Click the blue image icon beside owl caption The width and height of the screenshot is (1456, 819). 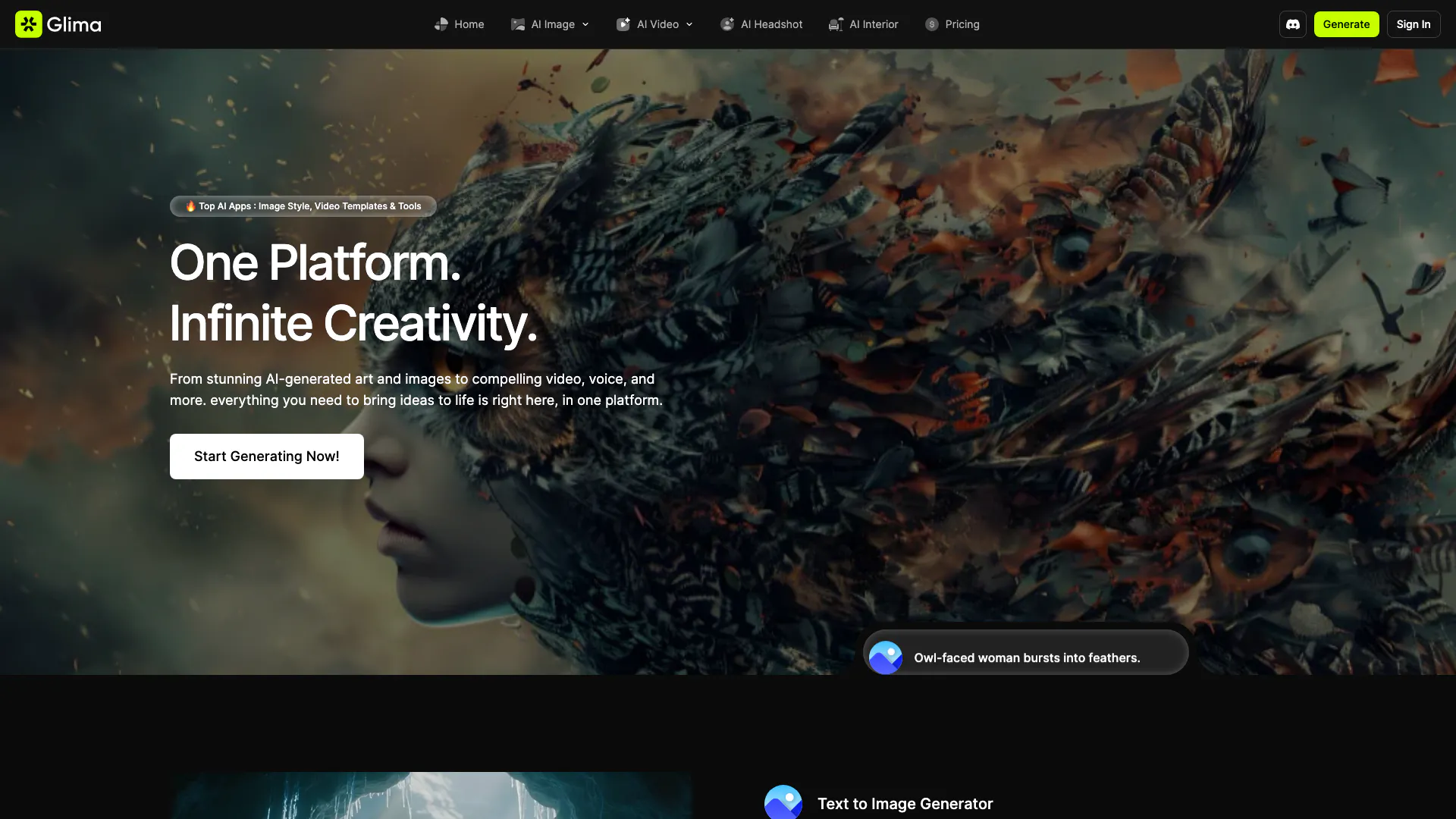[x=886, y=657]
